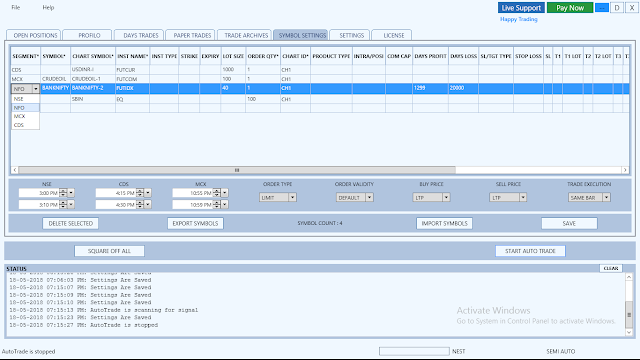Click the START AUTO TRADE button

[530, 251]
